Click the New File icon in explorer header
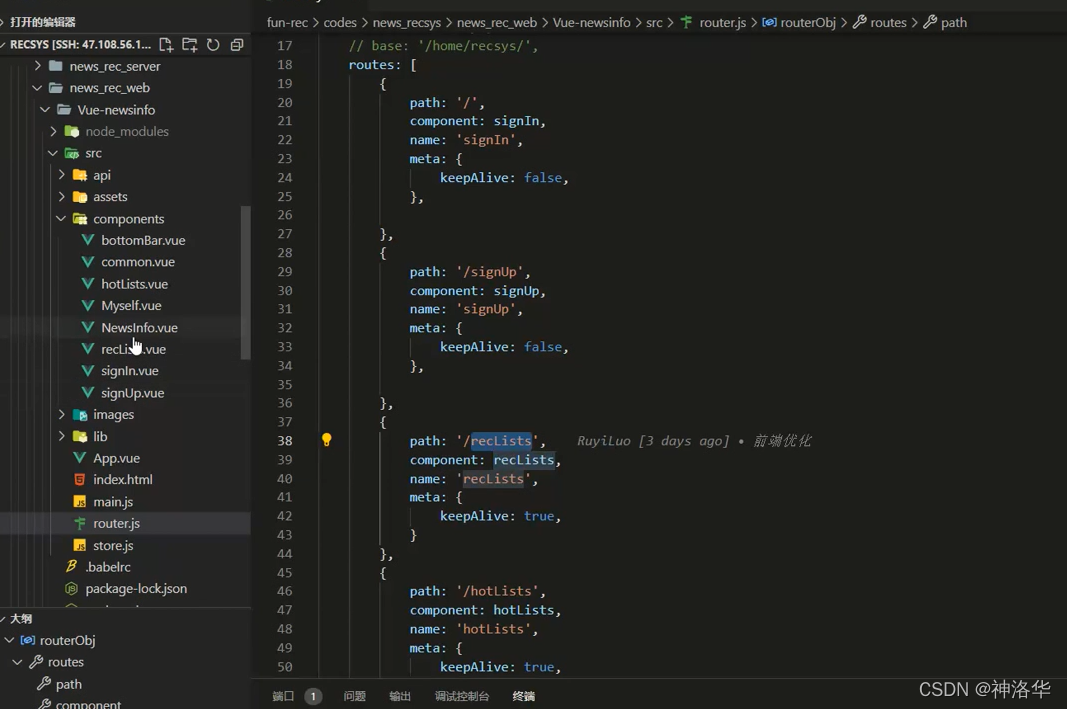This screenshot has width=1067, height=709. (x=166, y=45)
